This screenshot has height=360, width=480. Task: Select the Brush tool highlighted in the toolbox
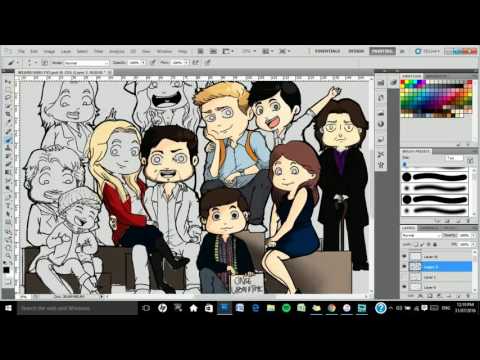click(x=8, y=140)
